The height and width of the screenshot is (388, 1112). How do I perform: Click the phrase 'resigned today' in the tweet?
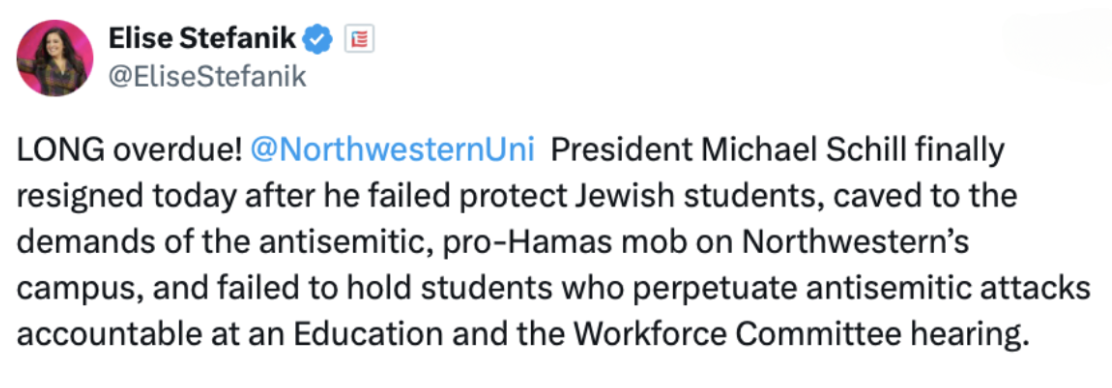[126, 196]
